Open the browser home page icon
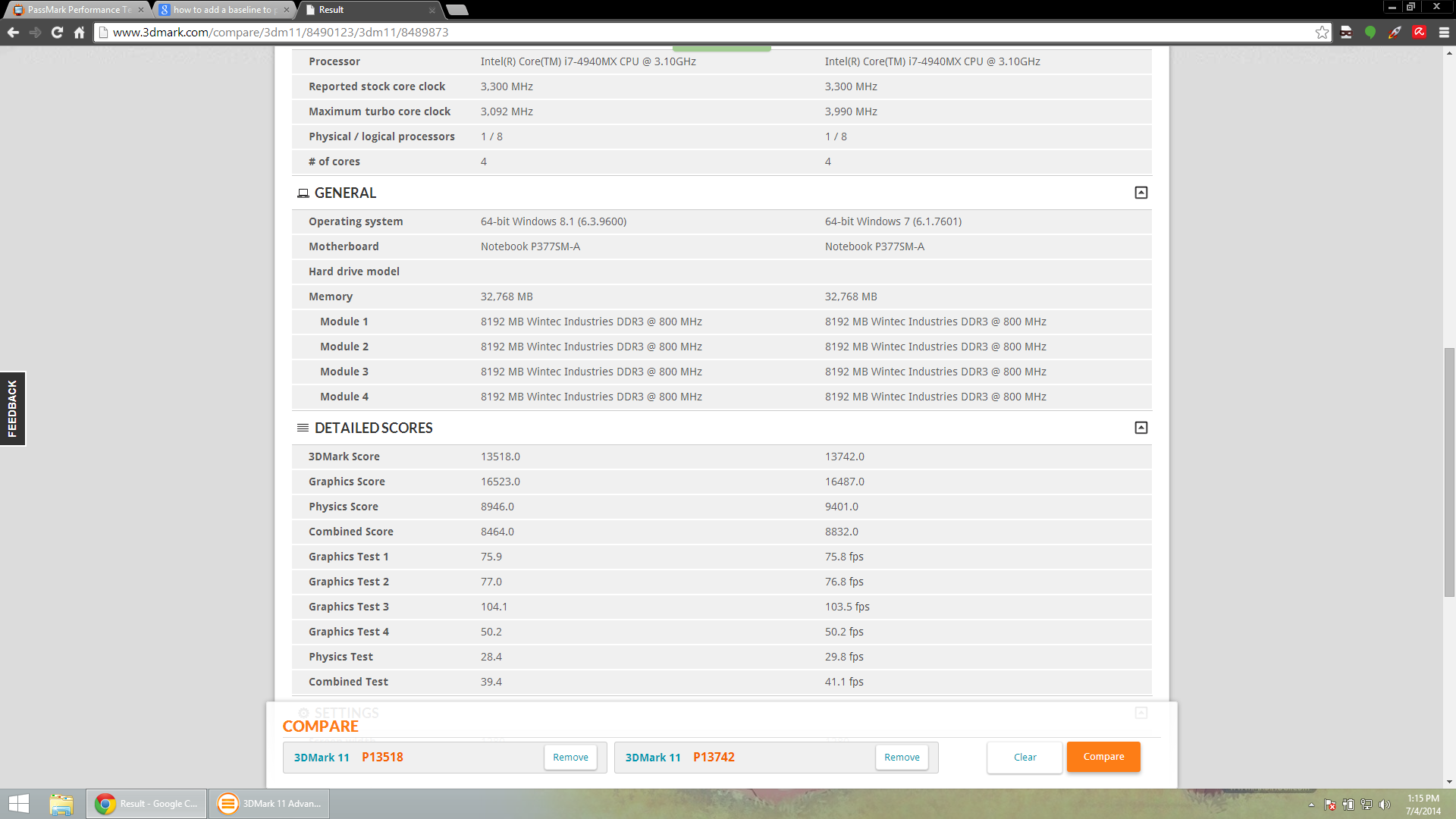Viewport: 1456px width, 819px height. pyautogui.click(x=79, y=32)
